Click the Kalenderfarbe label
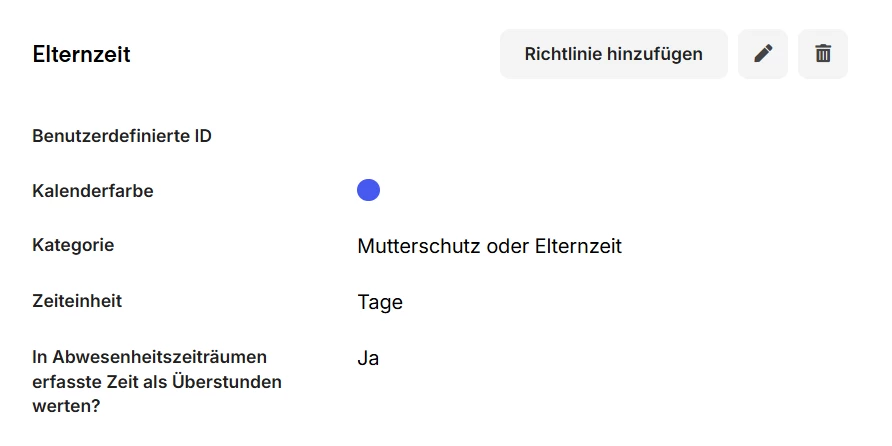The image size is (892, 446). click(93, 191)
